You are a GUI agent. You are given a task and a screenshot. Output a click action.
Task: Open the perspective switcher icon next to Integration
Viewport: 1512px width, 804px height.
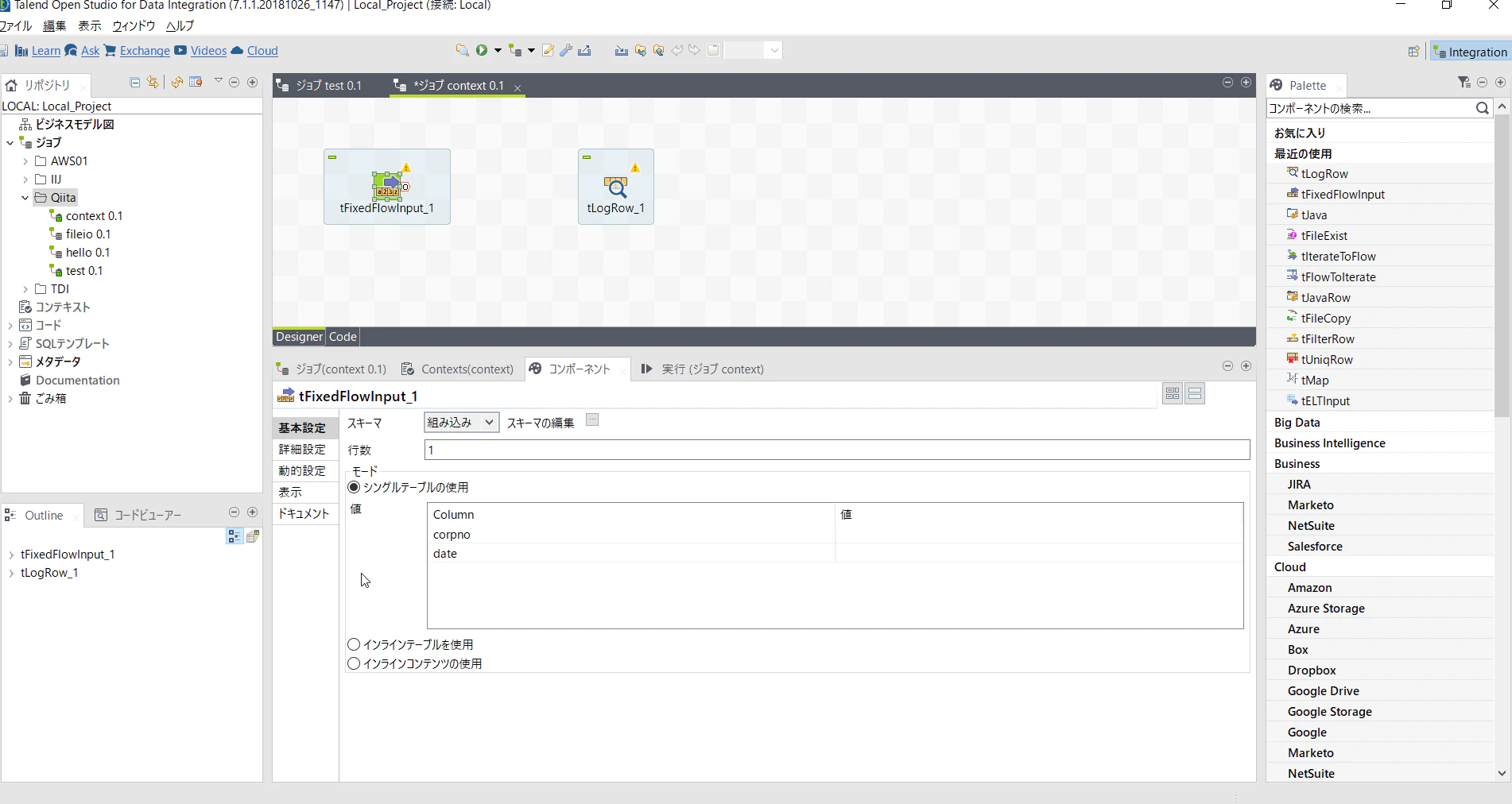[x=1413, y=52]
